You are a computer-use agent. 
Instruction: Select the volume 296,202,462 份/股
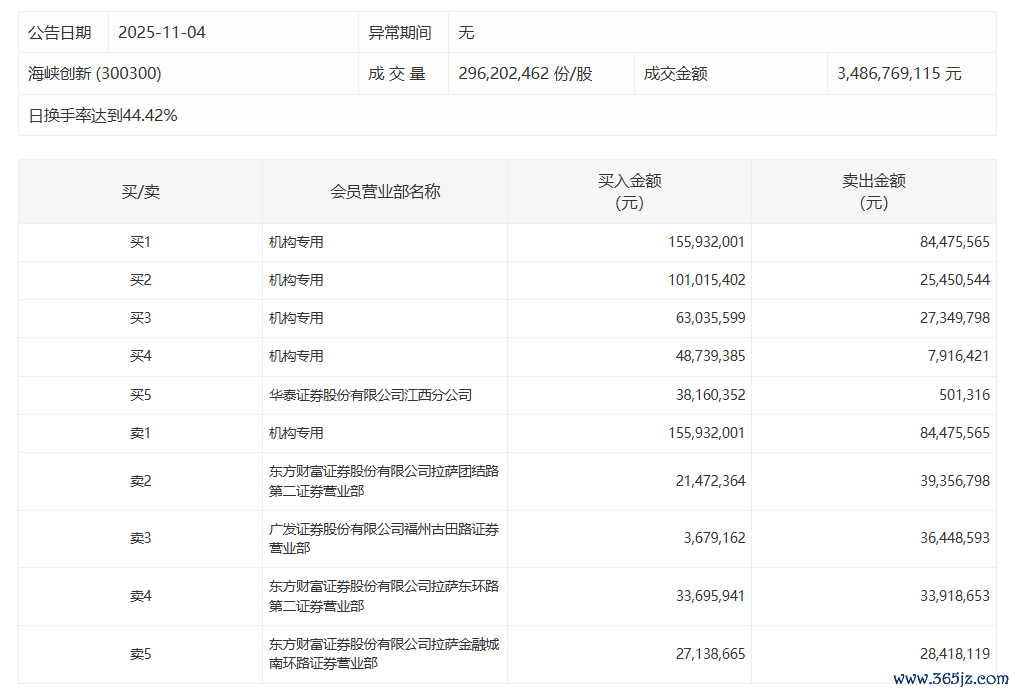(x=525, y=73)
